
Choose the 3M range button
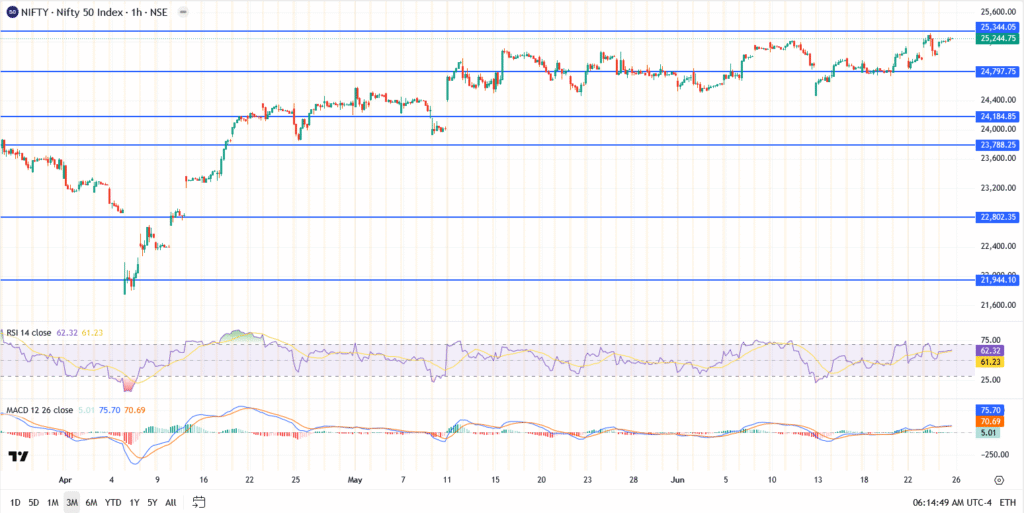pos(73,502)
